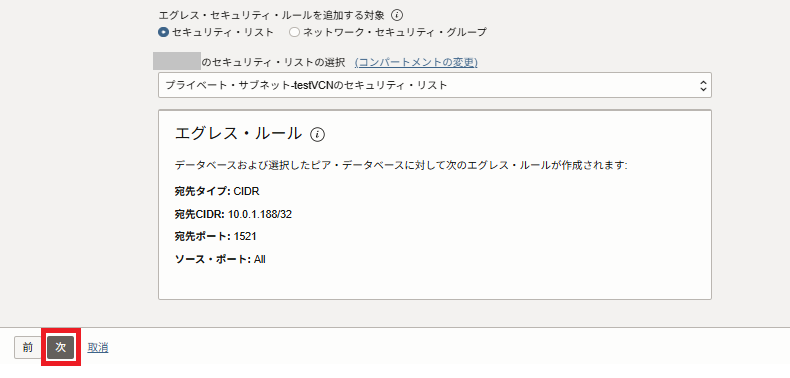Cancel using the 取消 link

98,348
